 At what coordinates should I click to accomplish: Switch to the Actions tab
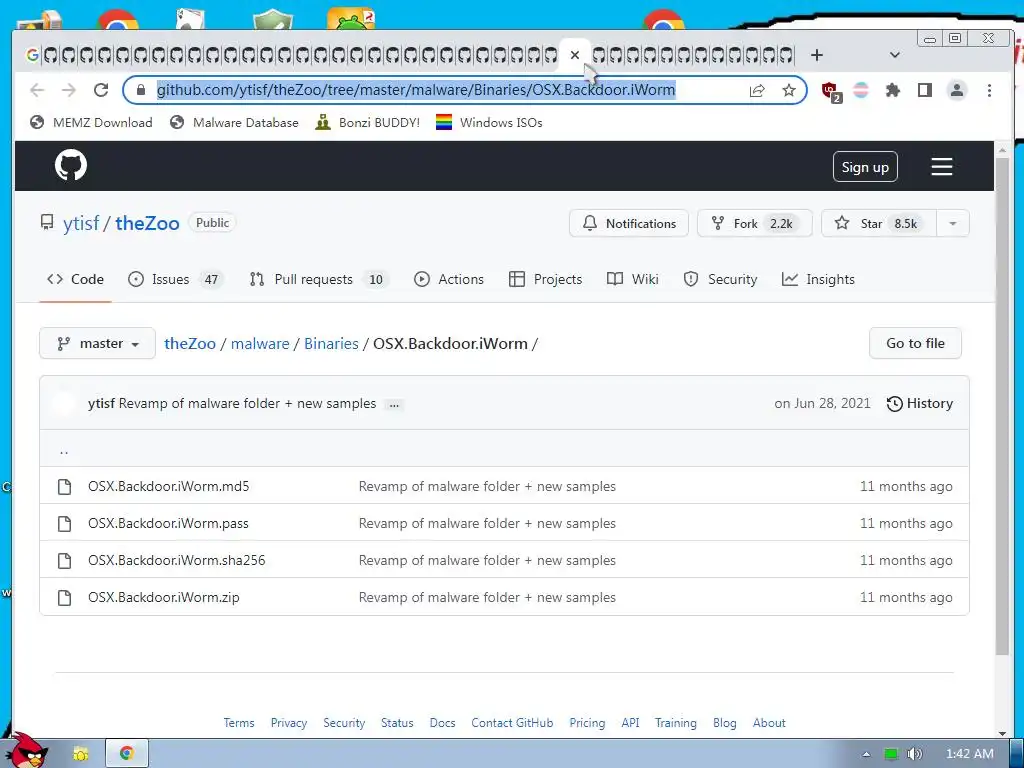(x=449, y=280)
